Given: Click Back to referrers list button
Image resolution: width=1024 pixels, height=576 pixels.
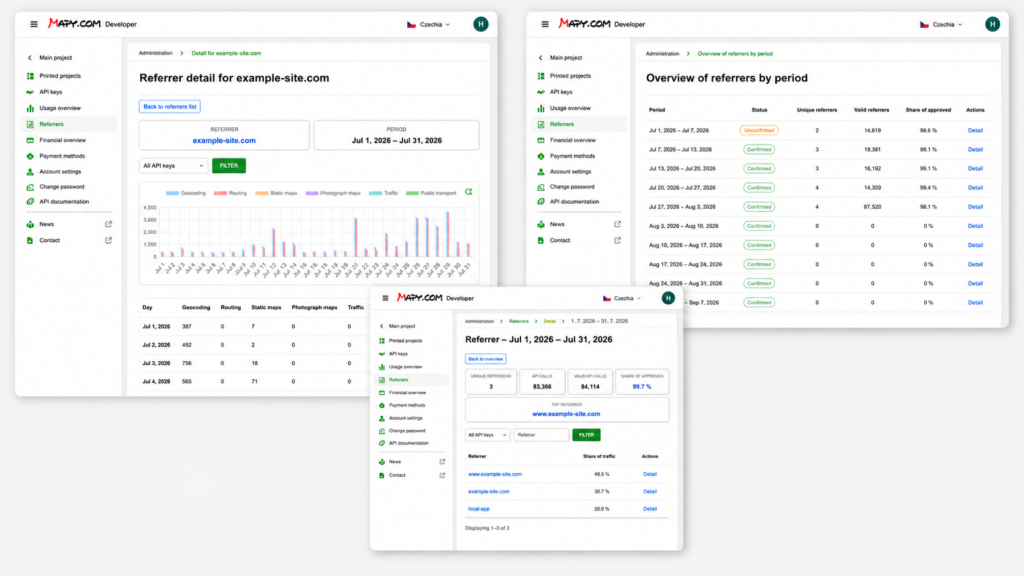Looking at the screenshot, I should click(x=170, y=106).
